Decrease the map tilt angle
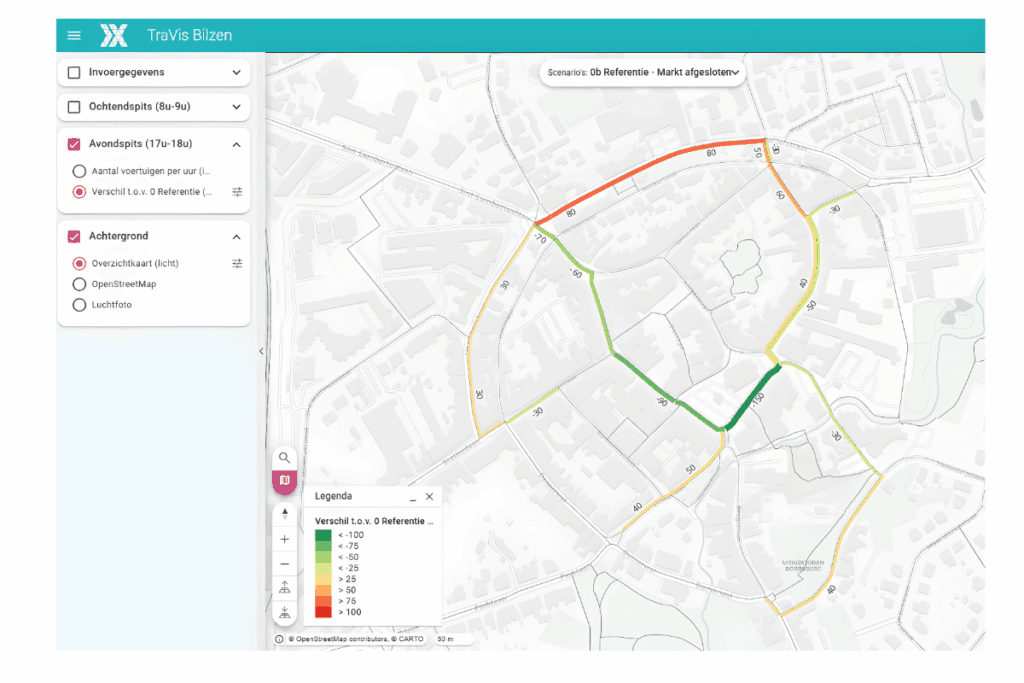The width and height of the screenshot is (1024, 683). 285,612
